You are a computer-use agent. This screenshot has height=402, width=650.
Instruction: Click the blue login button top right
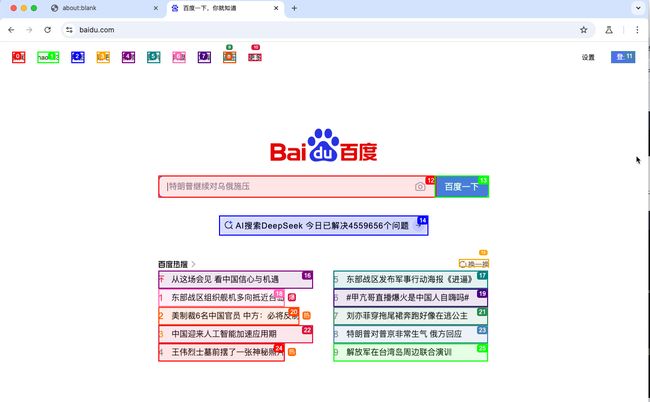[x=623, y=57]
